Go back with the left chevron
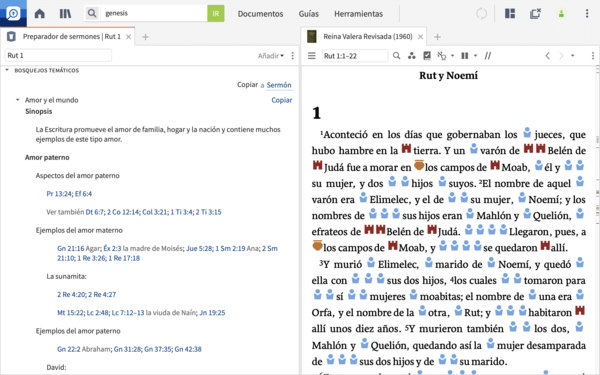This screenshot has width=600, height=375. click(548, 56)
